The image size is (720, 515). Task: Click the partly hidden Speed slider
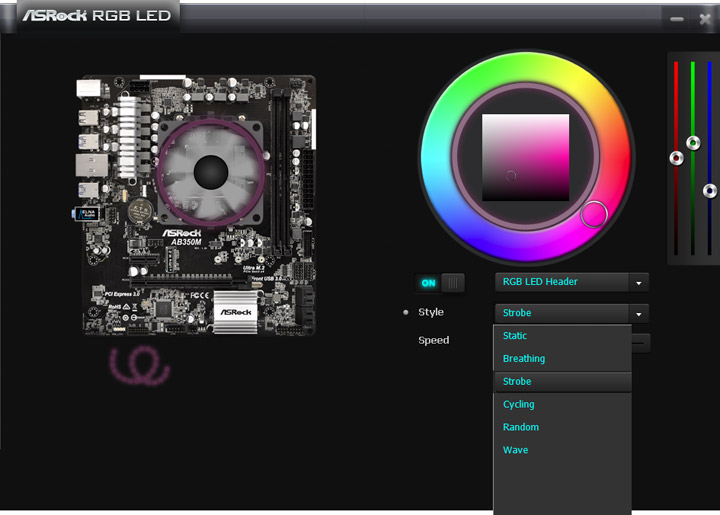(641, 343)
